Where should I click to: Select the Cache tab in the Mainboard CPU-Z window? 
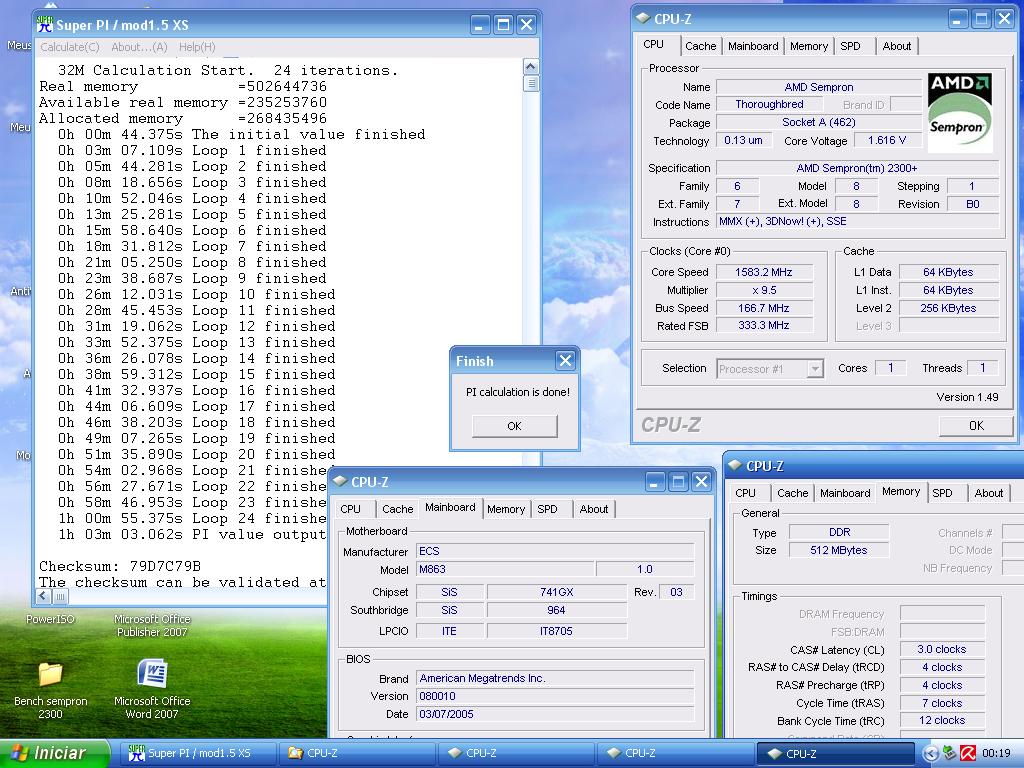tap(398, 509)
